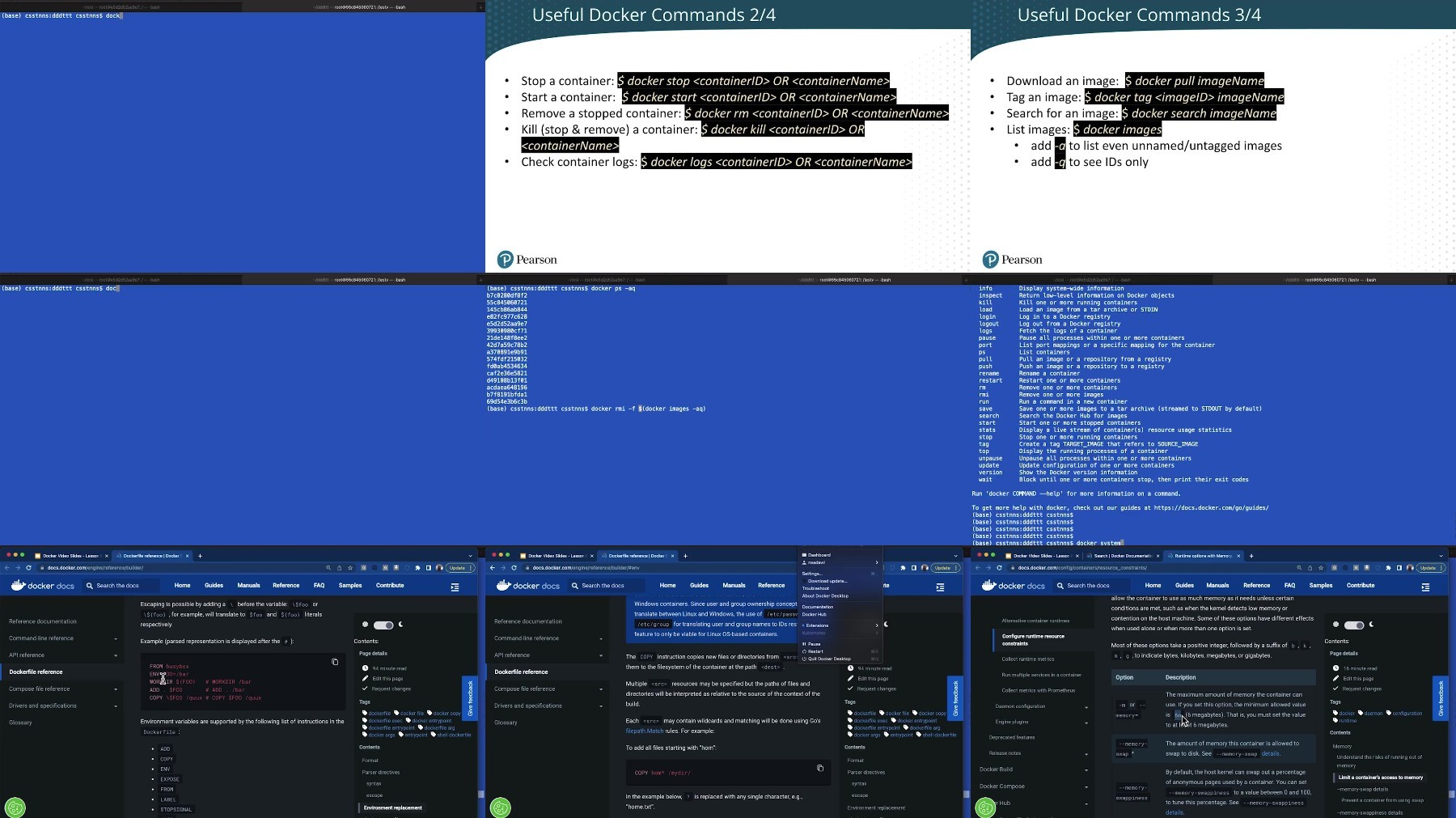Image resolution: width=1456 pixels, height=818 pixels.
Task: Click Give feedback tab on FROM busybox page
Action: click(x=469, y=698)
